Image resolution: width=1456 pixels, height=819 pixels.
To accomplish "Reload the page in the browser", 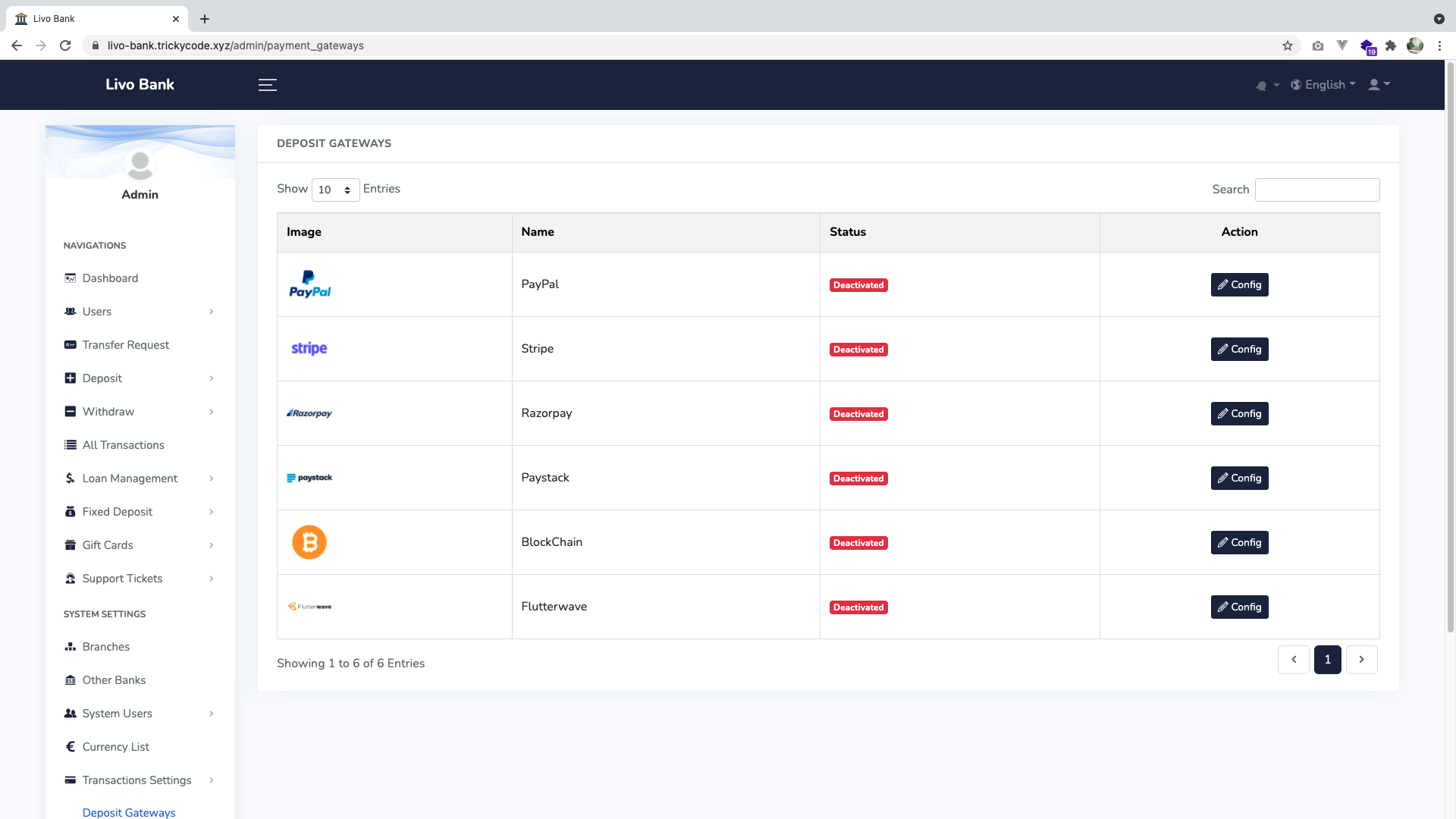I will coord(65,45).
